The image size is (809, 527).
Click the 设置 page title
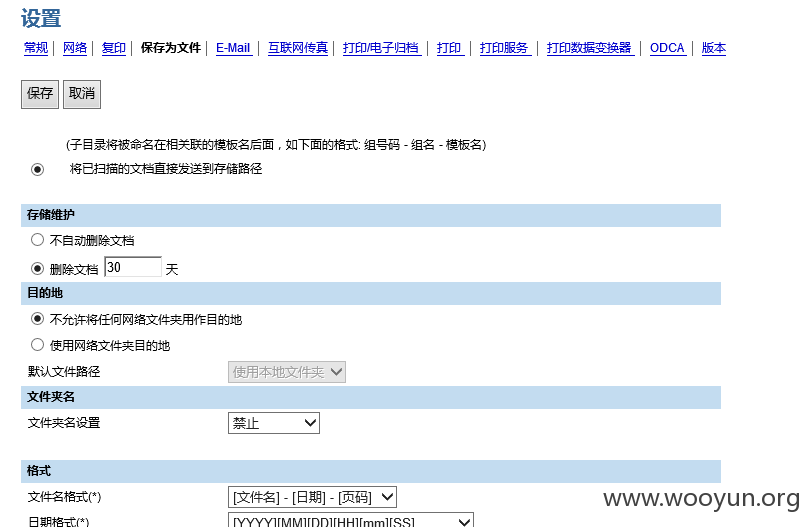tap(41, 19)
